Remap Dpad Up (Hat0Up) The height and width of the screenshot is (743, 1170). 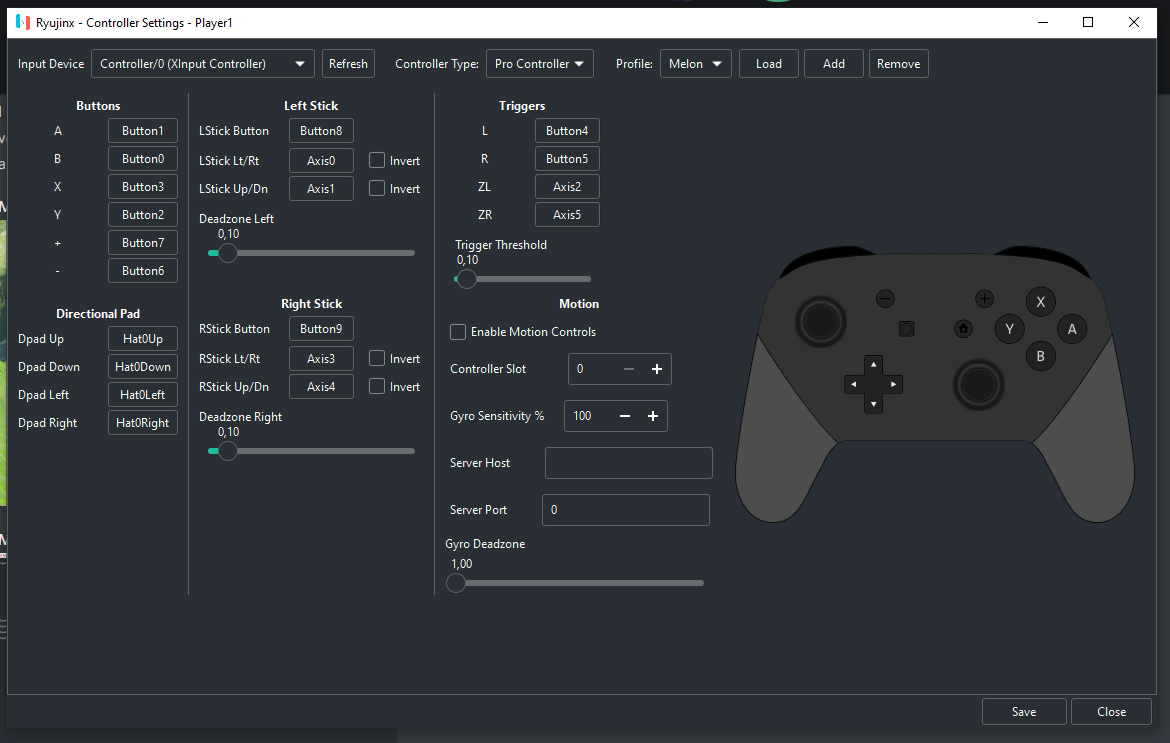pyautogui.click(x=143, y=339)
